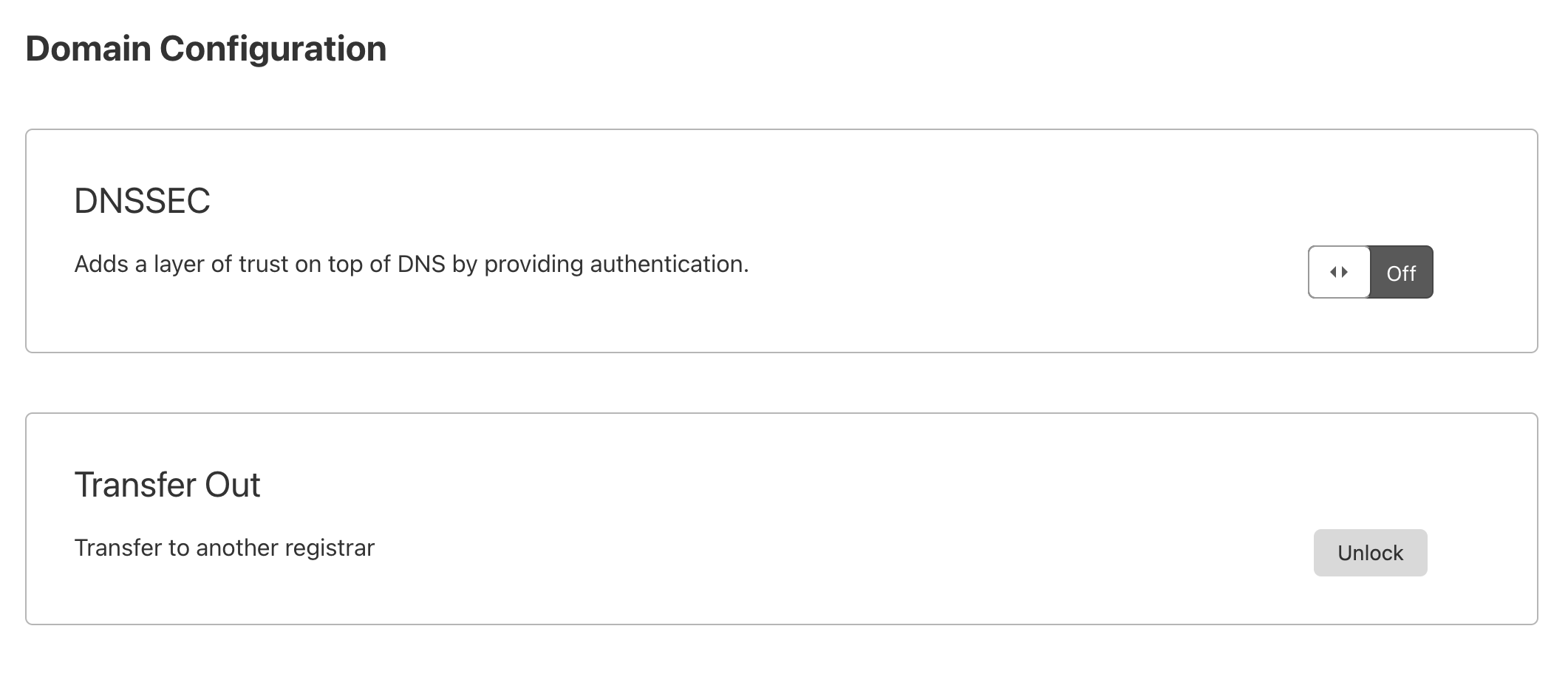Click the Transfer to another registrar text
The image size is (1568, 674).
pyautogui.click(x=224, y=547)
